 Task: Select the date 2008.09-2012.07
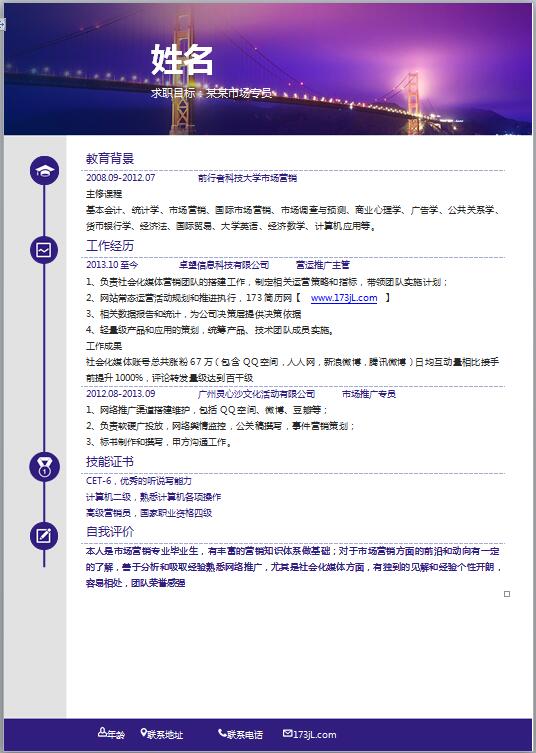pos(121,178)
